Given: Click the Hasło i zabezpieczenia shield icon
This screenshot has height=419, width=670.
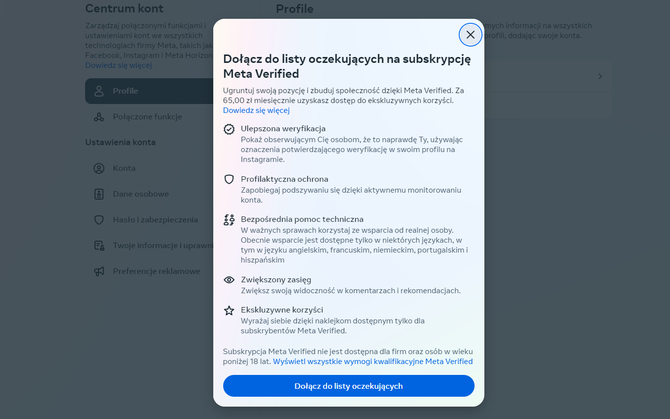Looking at the screenshot, I should (99, 220).
